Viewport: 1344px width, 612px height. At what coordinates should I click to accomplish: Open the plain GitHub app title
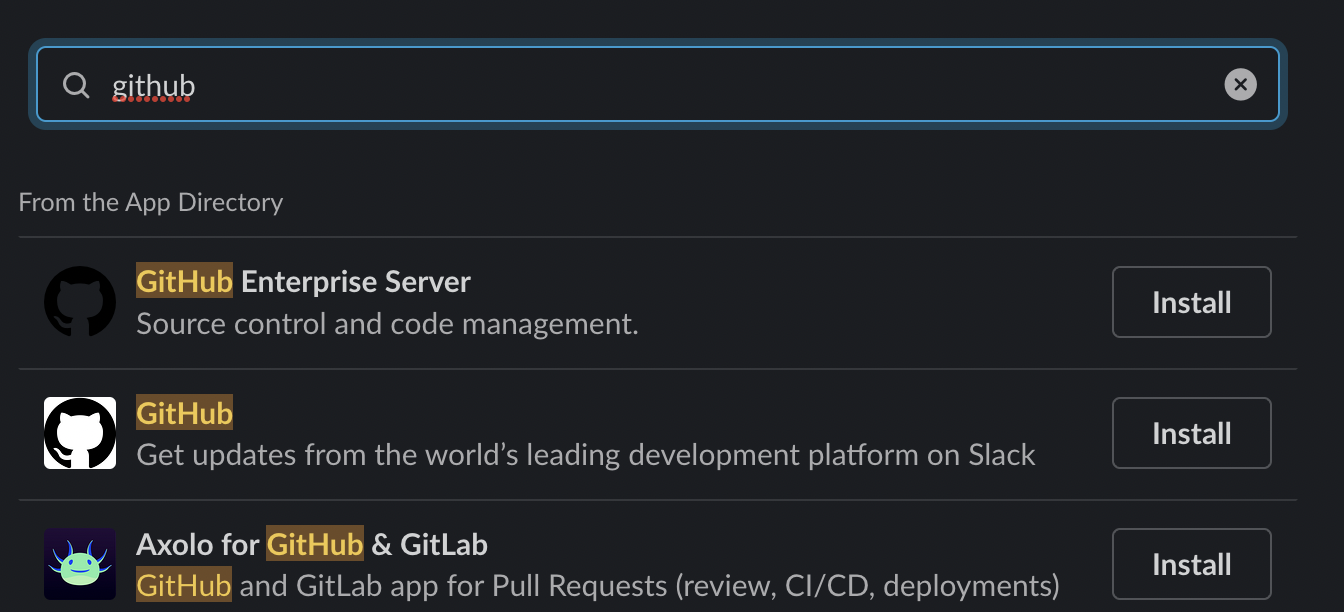click(184, 413)
